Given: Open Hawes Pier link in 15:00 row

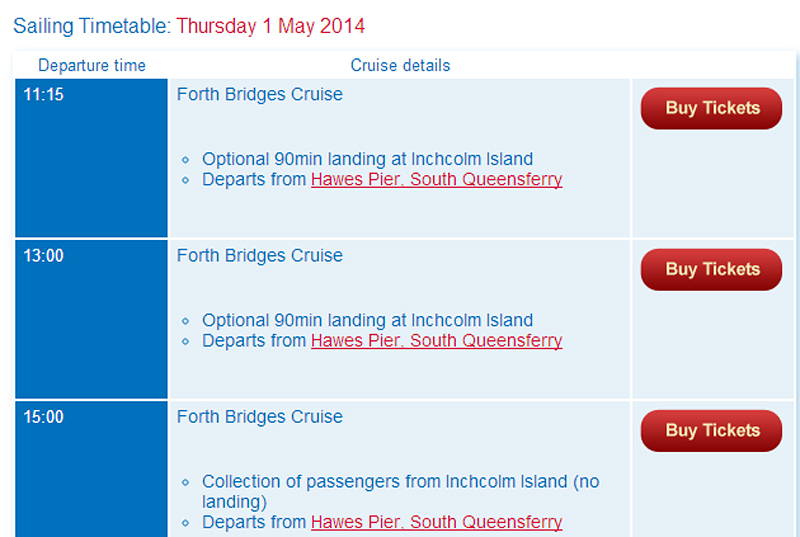Looking at the screenshot, I should coord(436,522).
